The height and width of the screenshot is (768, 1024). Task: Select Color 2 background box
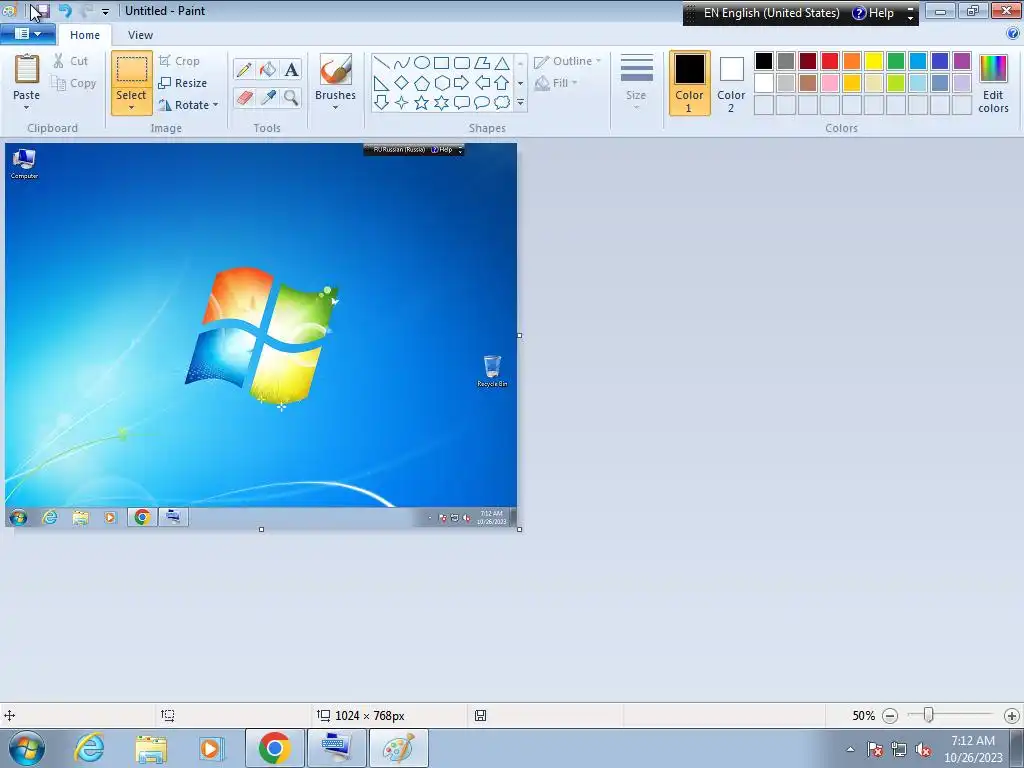coord(731,84)
